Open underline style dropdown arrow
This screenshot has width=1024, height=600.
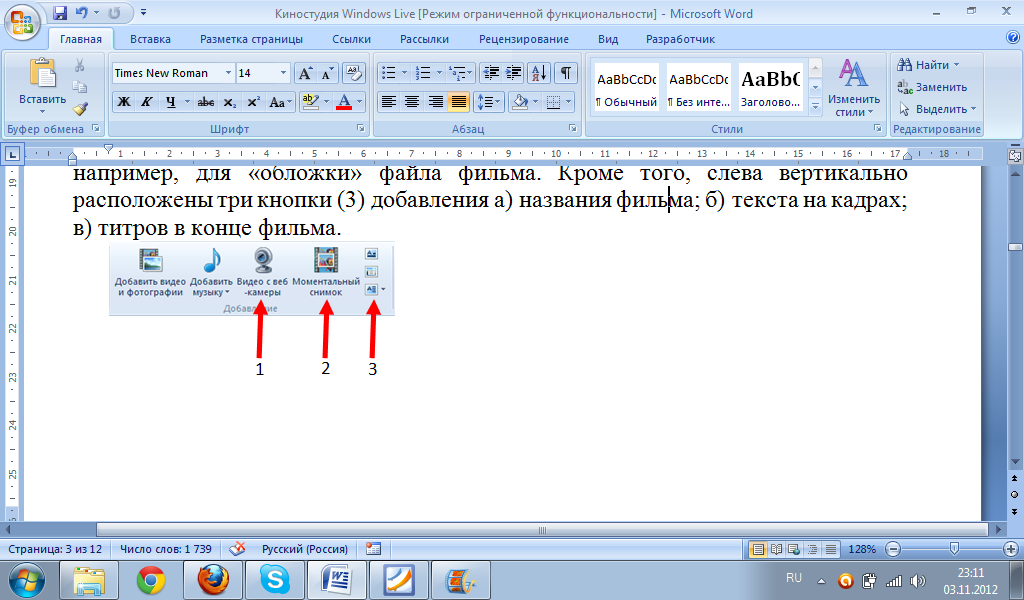click(187, 103)
